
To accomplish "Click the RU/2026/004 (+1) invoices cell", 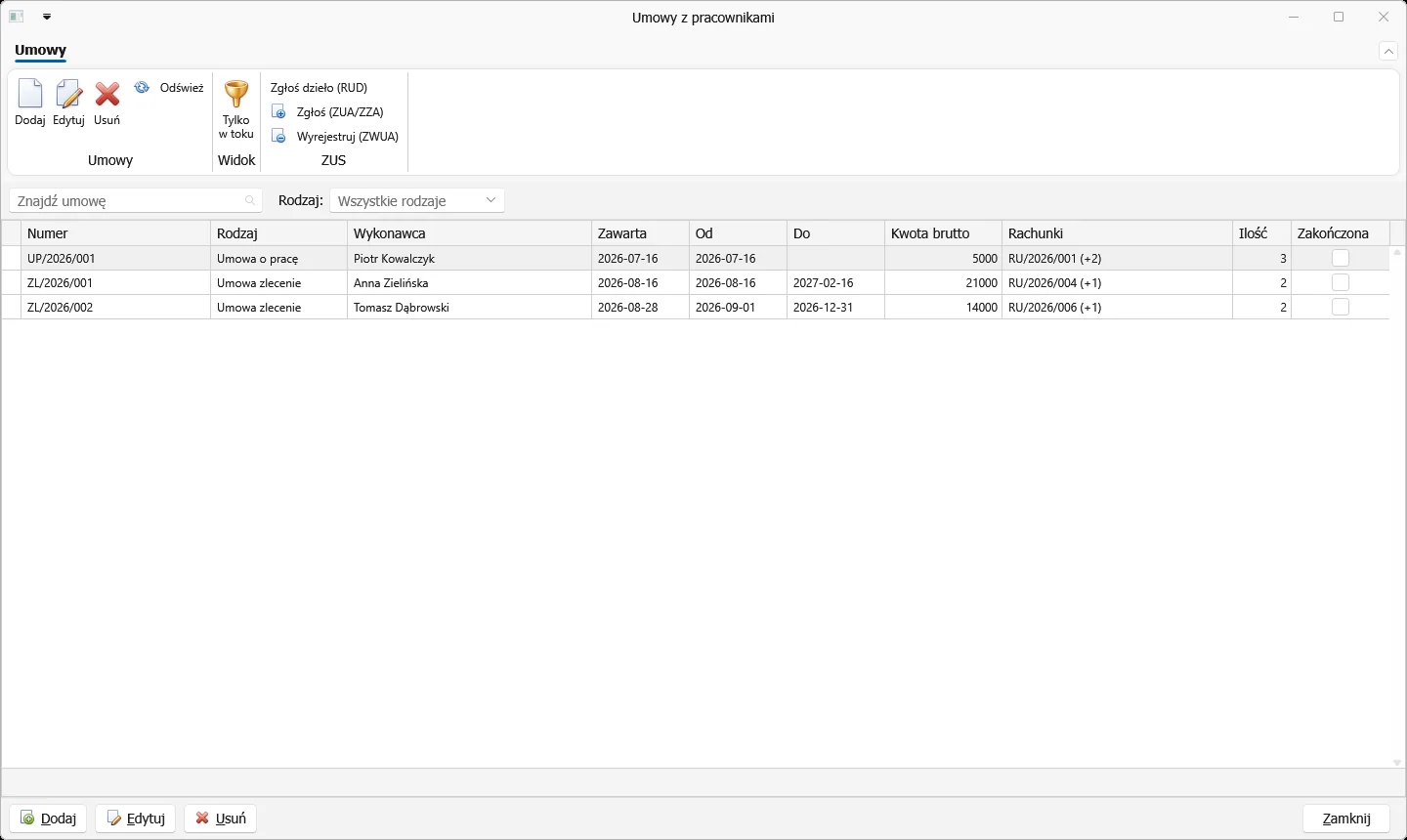I will click(1117, 283).
